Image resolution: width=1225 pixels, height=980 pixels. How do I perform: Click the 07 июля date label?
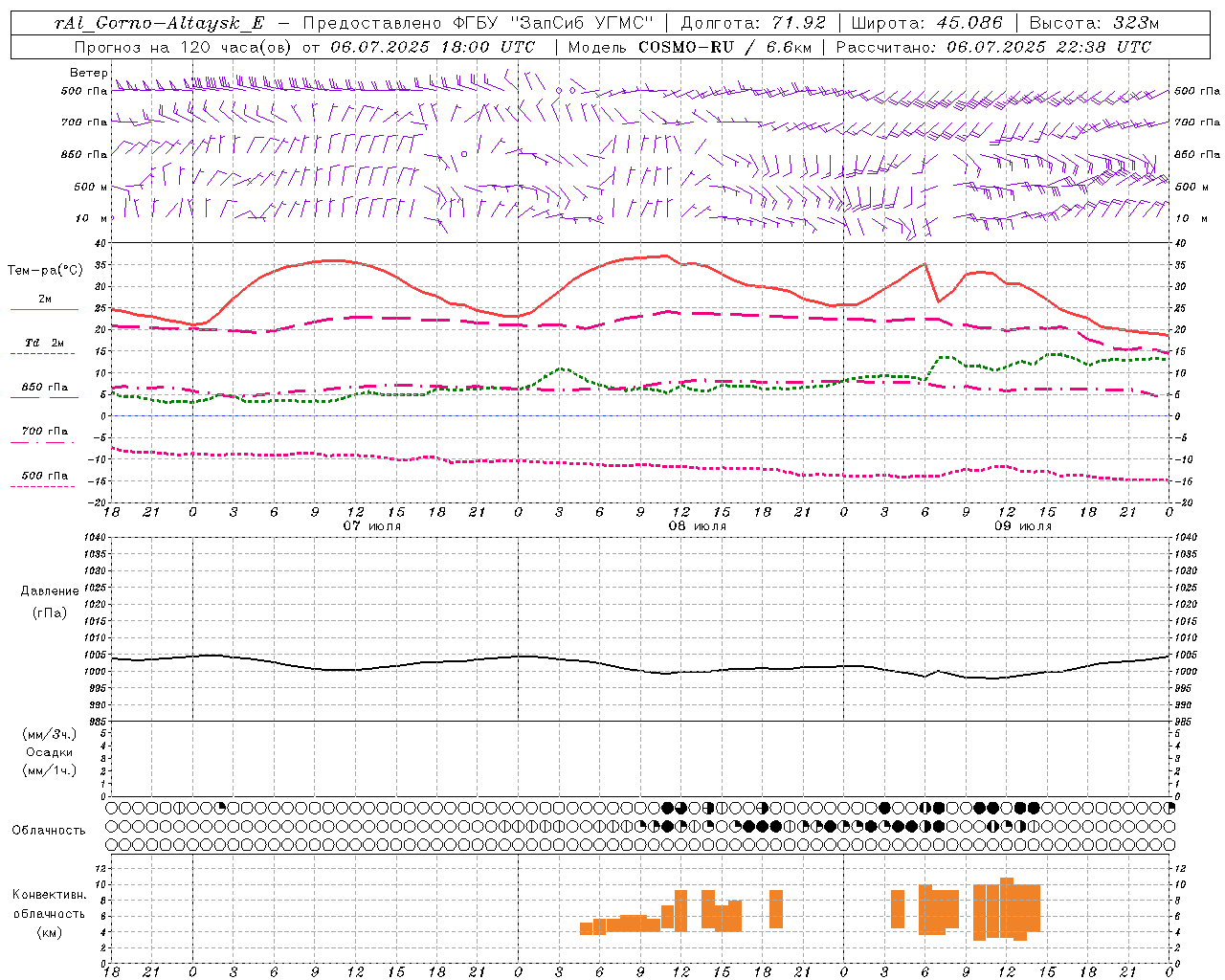(x=372, y=526)
